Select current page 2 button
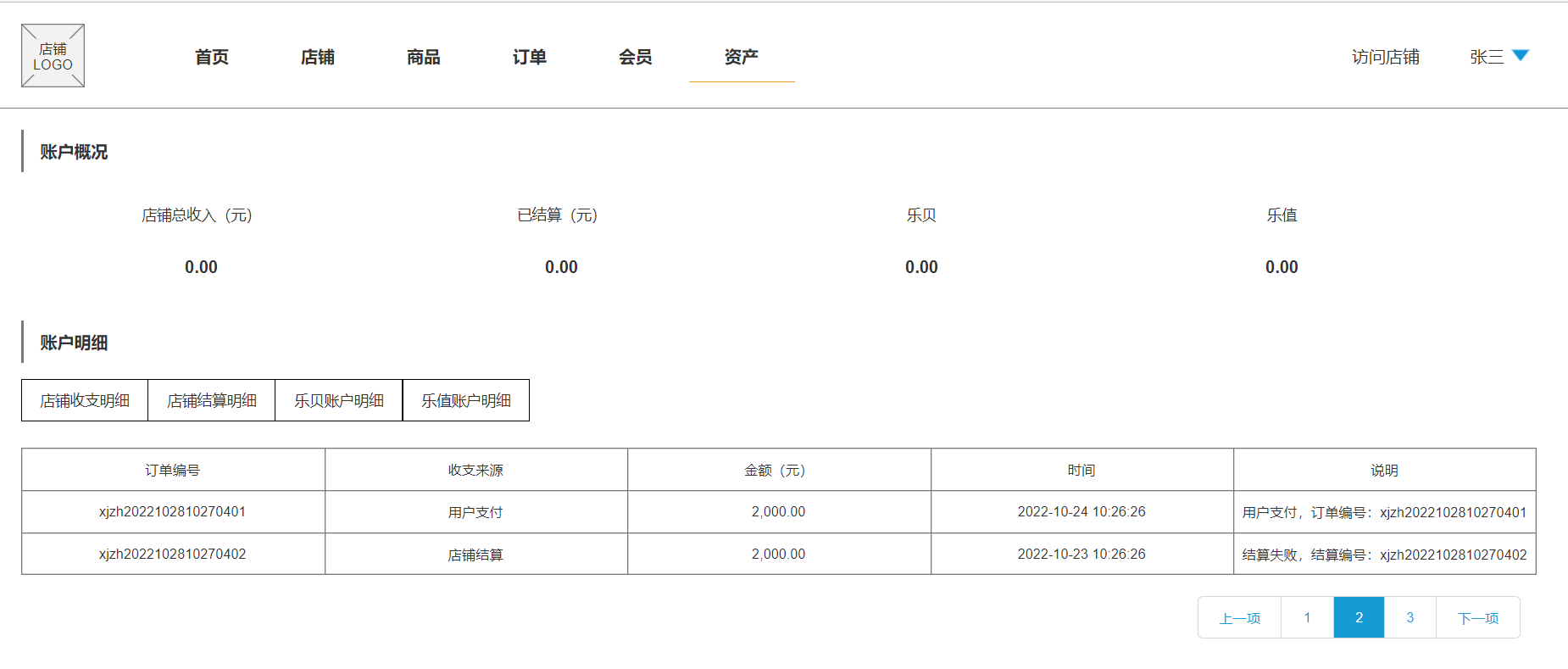This screenshot has width=1568, height=669. pos(1359,617)
